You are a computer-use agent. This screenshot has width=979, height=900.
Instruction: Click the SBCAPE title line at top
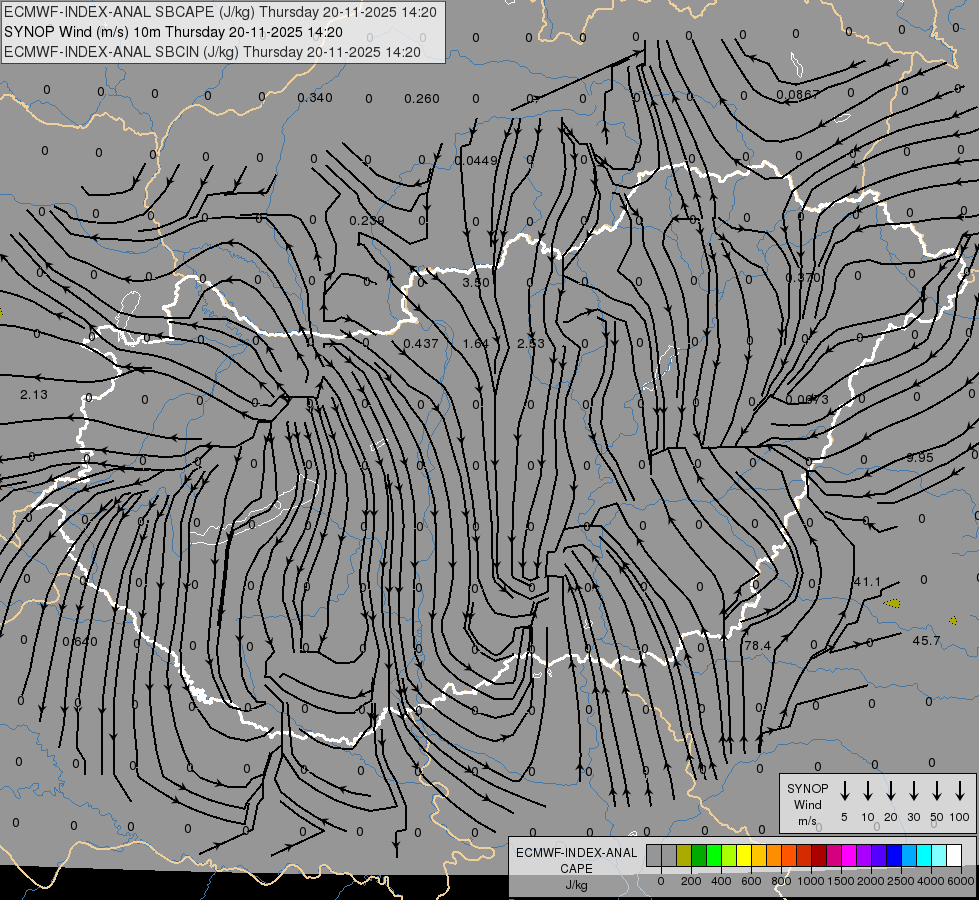220,12
